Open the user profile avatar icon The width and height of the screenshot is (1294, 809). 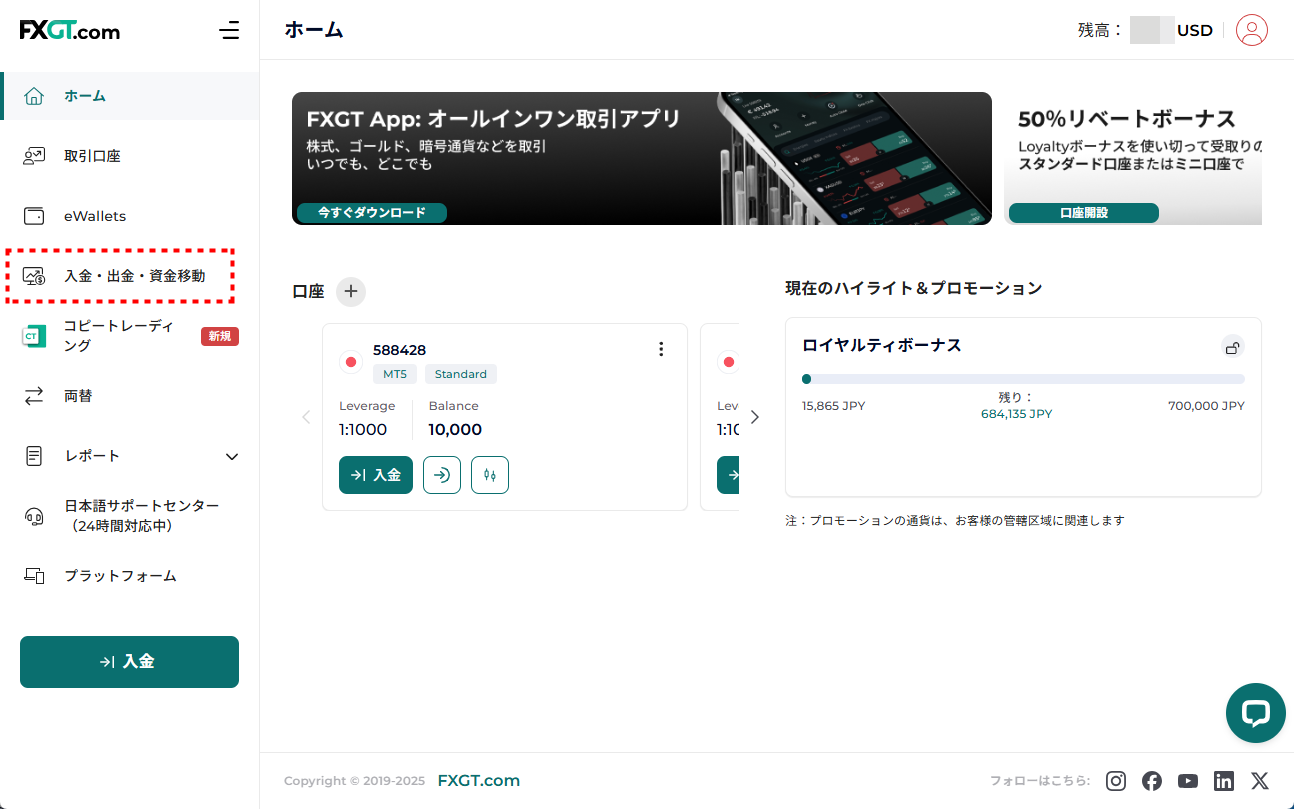pos(1252,30)
